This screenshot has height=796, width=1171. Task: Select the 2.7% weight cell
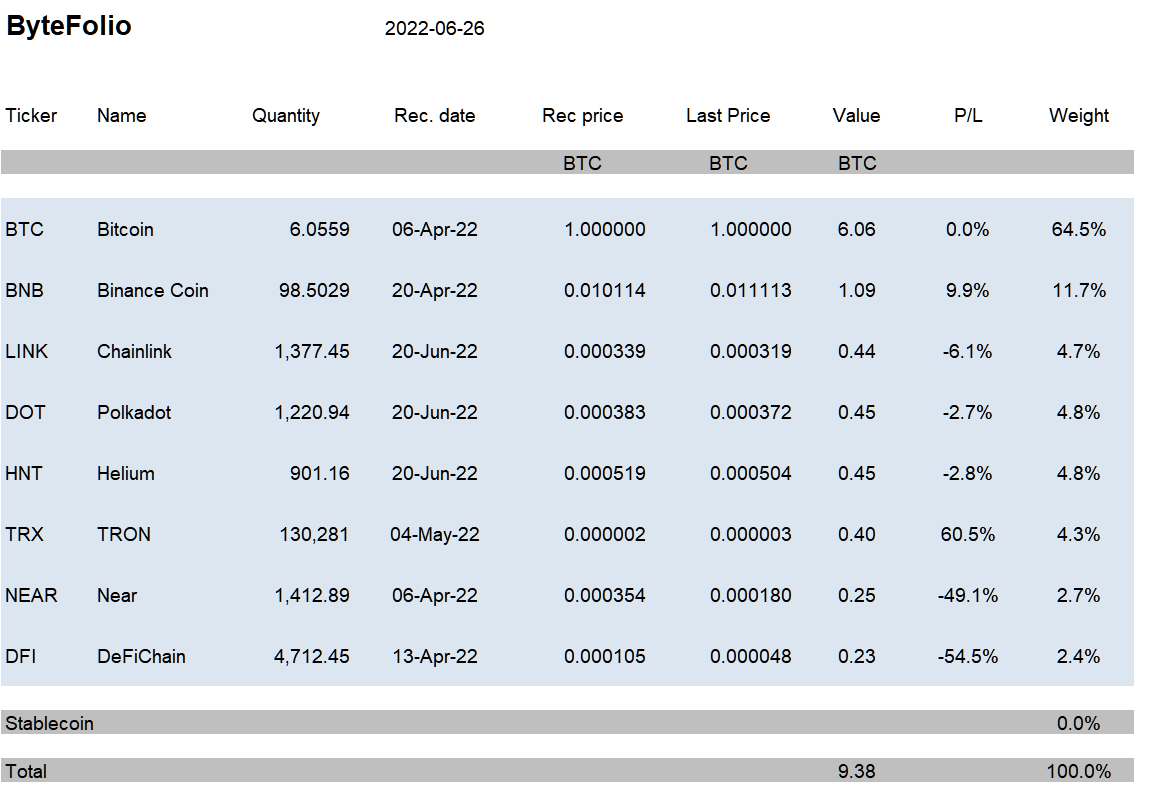click(1079, 597)
